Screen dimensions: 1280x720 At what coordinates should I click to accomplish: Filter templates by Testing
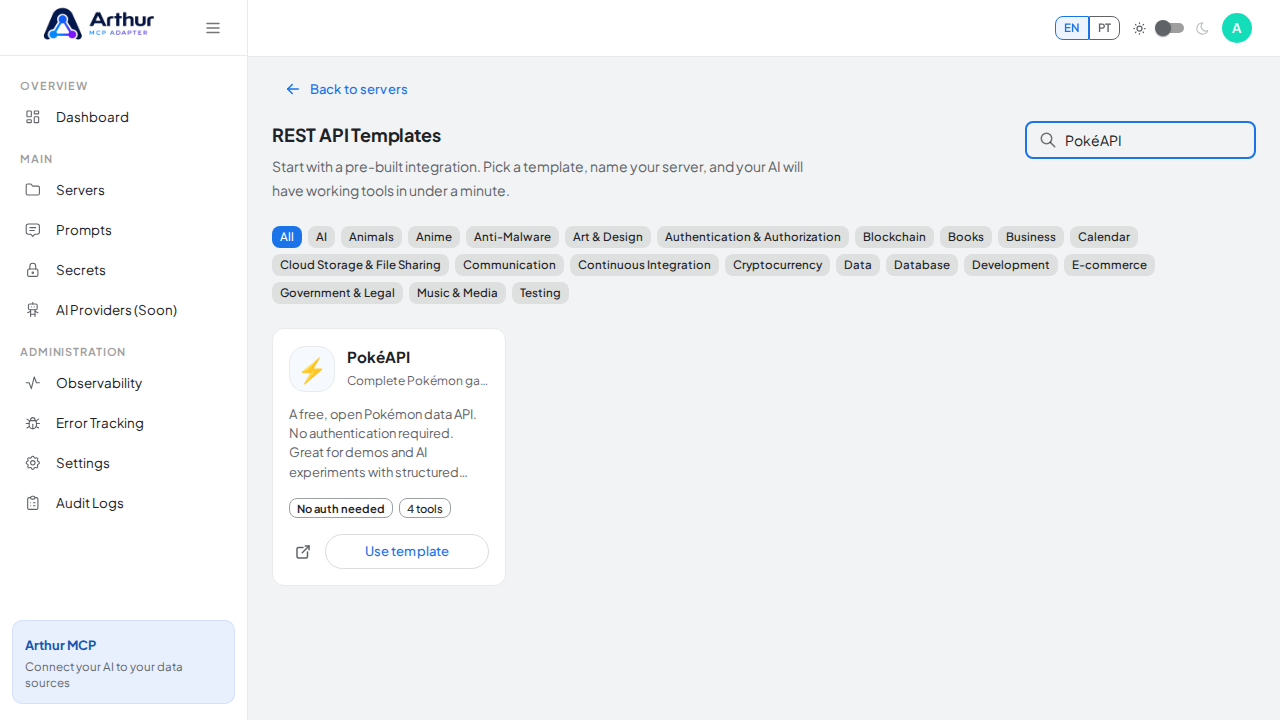(540, 293)
